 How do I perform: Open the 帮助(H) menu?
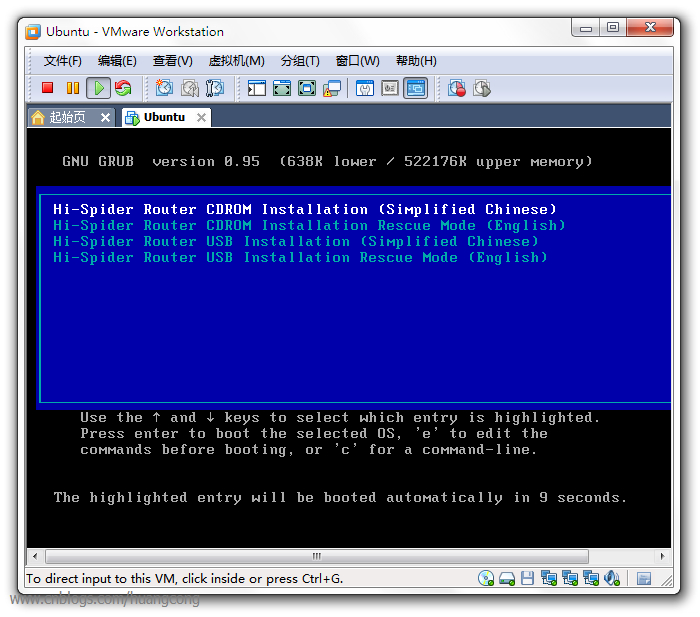click(416, 61)
